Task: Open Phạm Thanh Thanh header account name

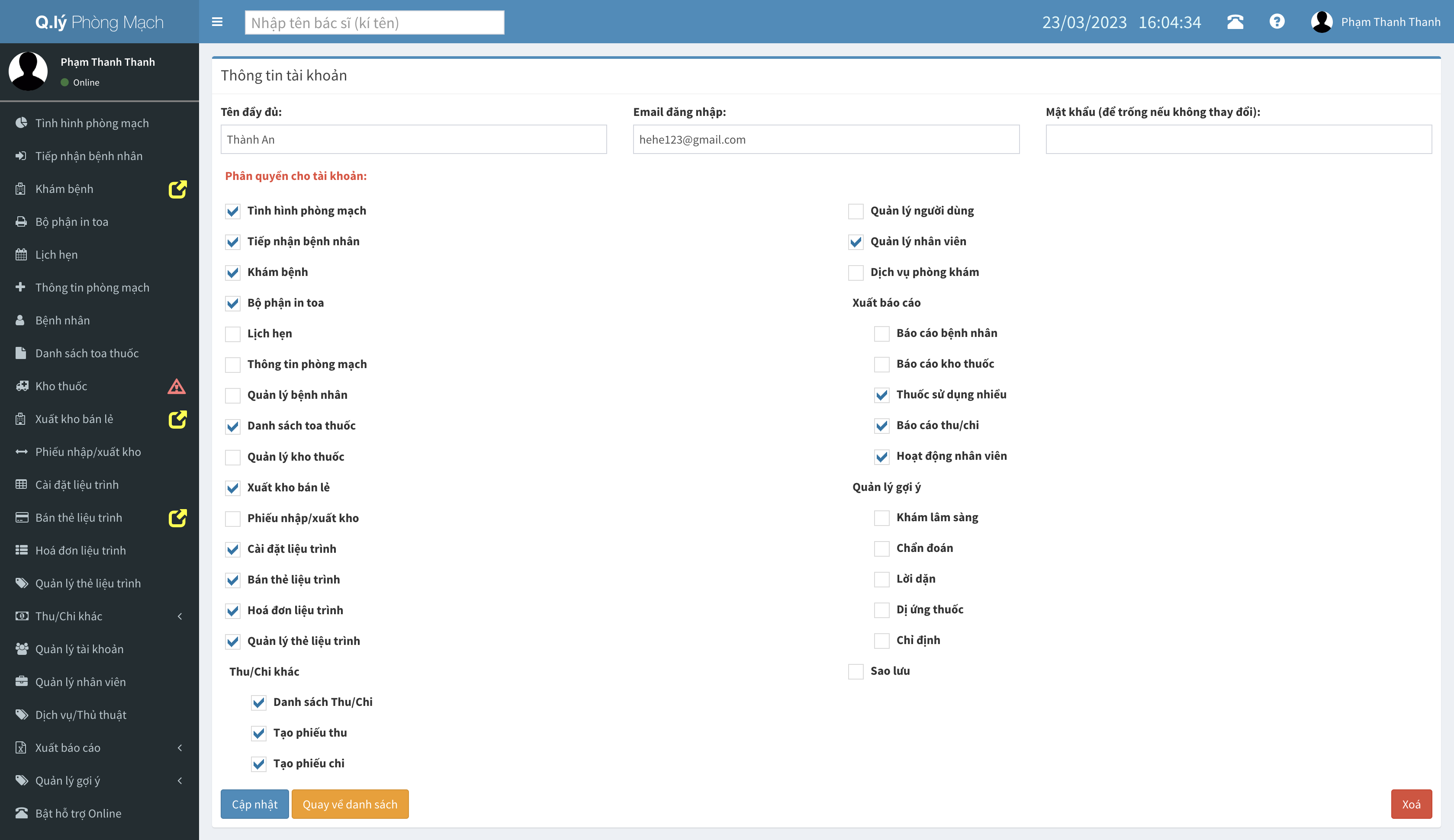Action: (x=1390, y=22)
